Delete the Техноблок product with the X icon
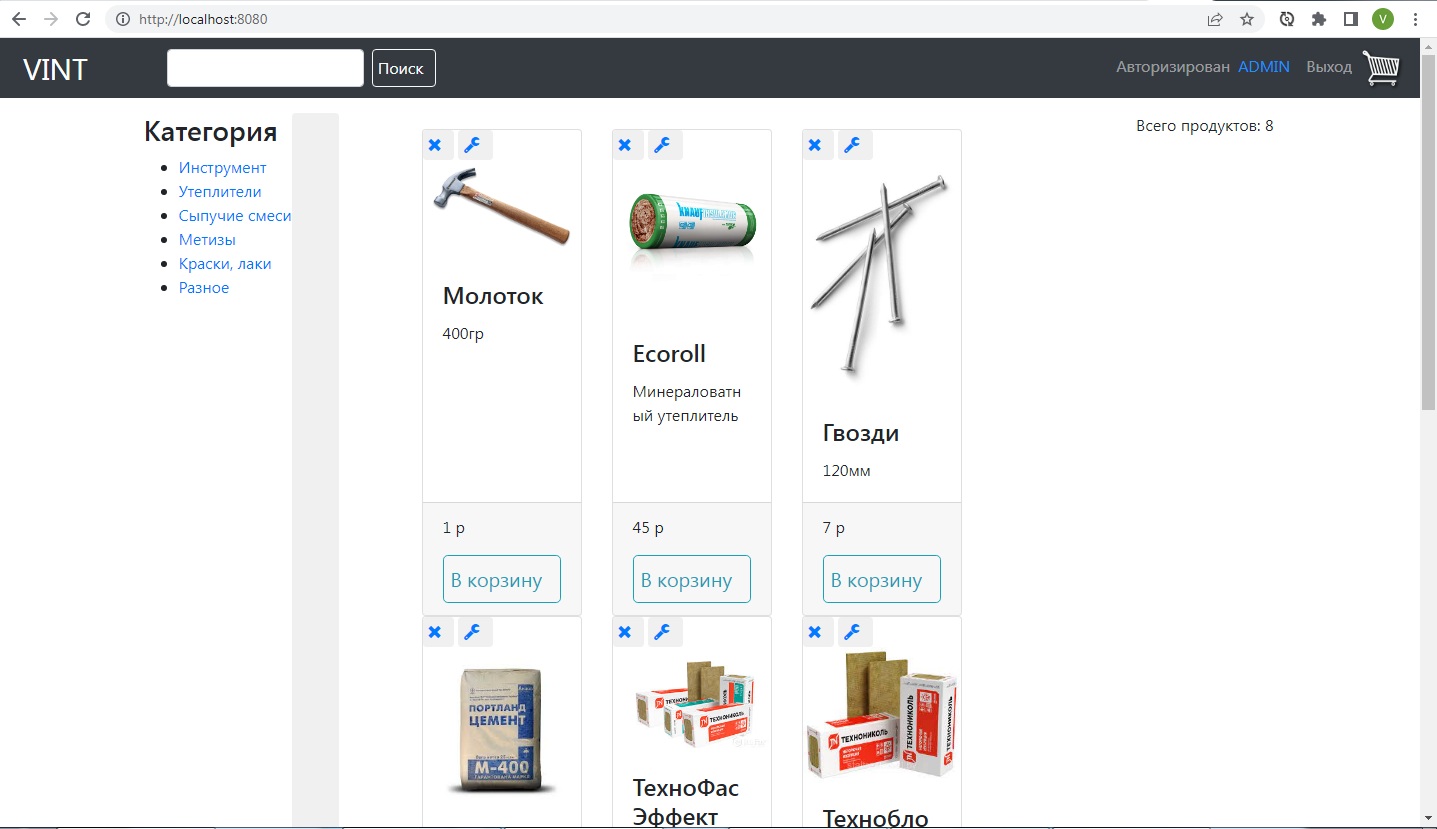The height and width of the screenshot is (829, 1437). point(816,632)
